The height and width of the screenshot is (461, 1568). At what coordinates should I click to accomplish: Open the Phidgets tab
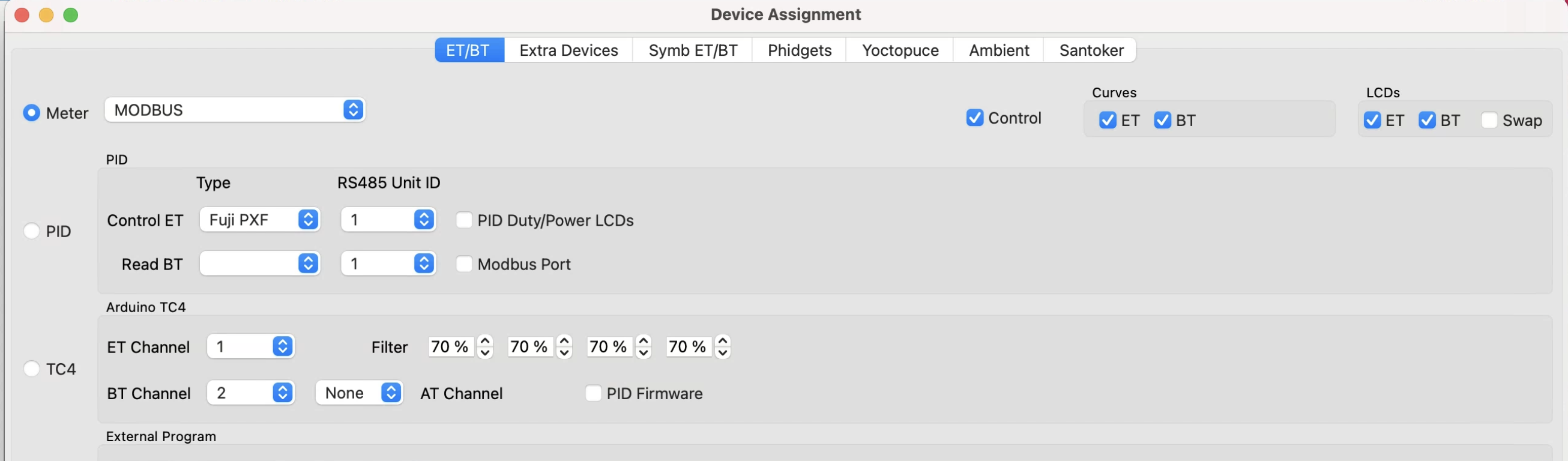tap(799, 50)
